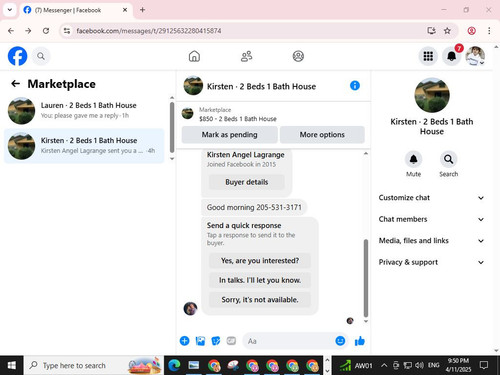Viewport: 500px width, 375px height.
Task: Send quick response "Yes, are you interested?"
Action: [260, 260]
